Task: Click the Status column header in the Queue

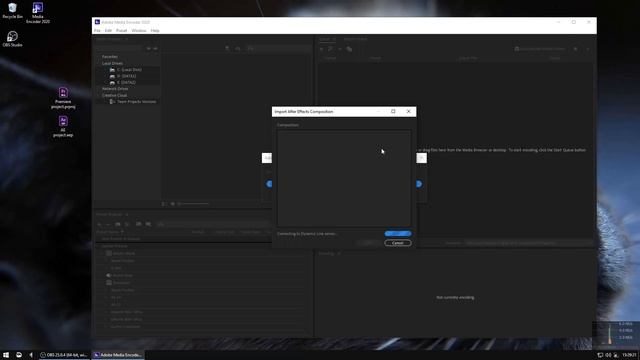Action: click(x=555, y=58)
